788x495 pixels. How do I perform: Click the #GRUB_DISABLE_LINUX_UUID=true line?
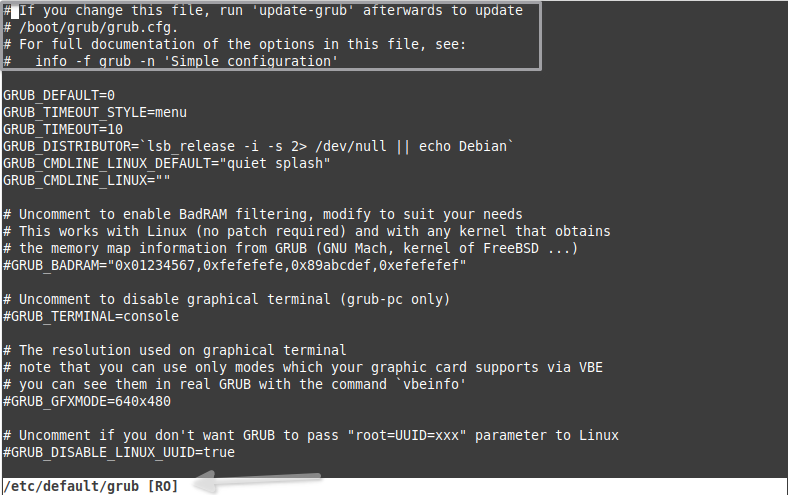point(119,452)
